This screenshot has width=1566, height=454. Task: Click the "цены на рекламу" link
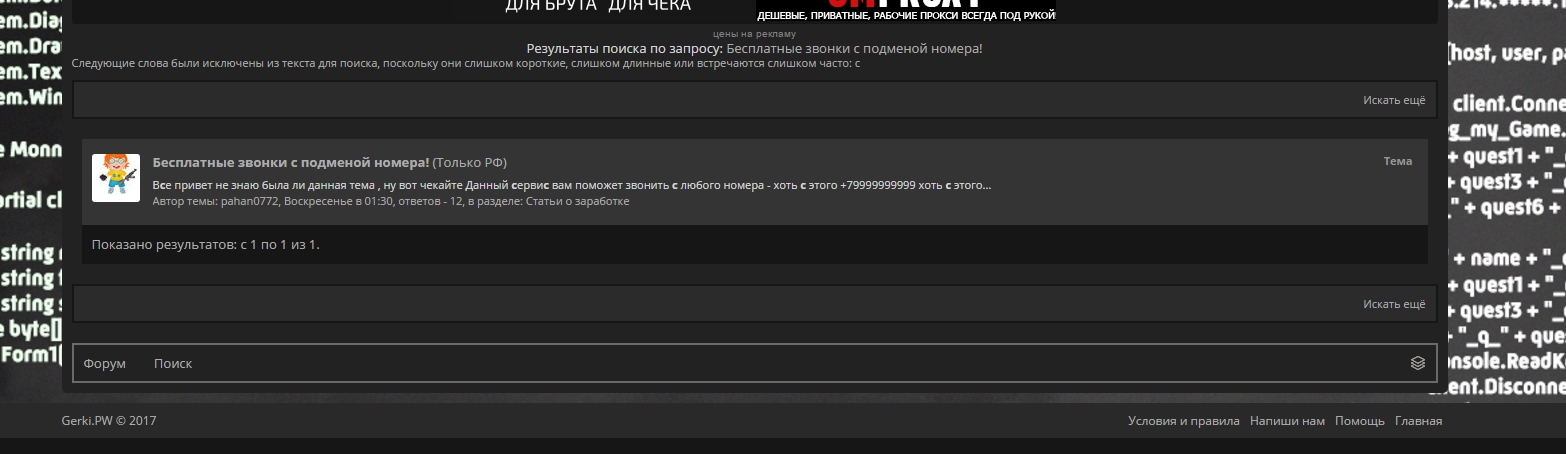pyautogui.click(x=754, y=34)
